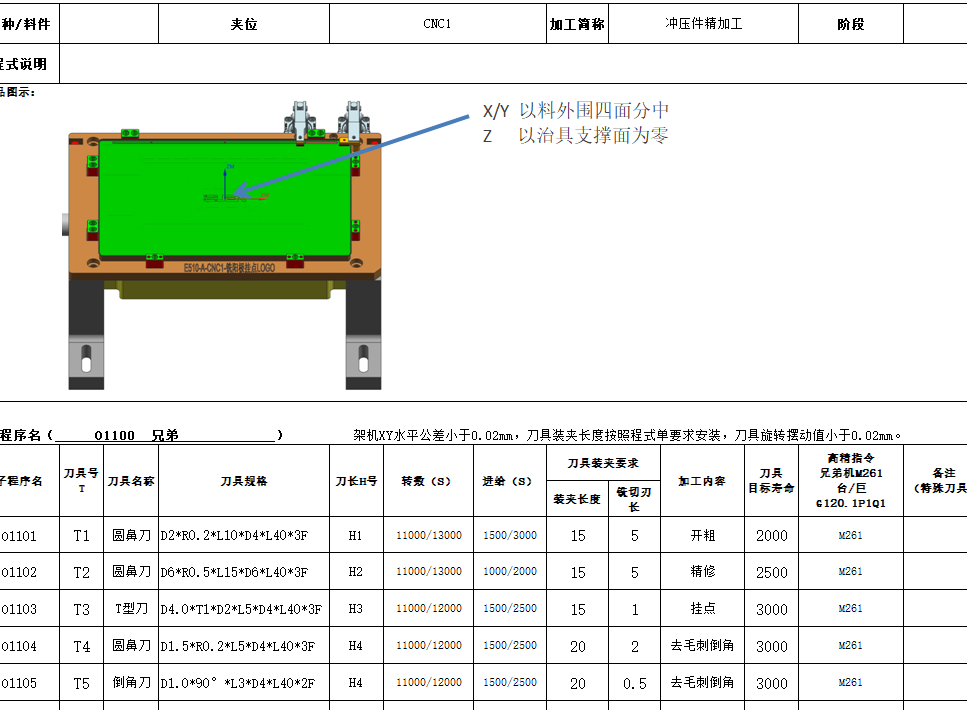This screenshot has height=710, width=967.
Task: Click the spindle speed 11000/13000 cell of O1101
Action: pos(430,536)
